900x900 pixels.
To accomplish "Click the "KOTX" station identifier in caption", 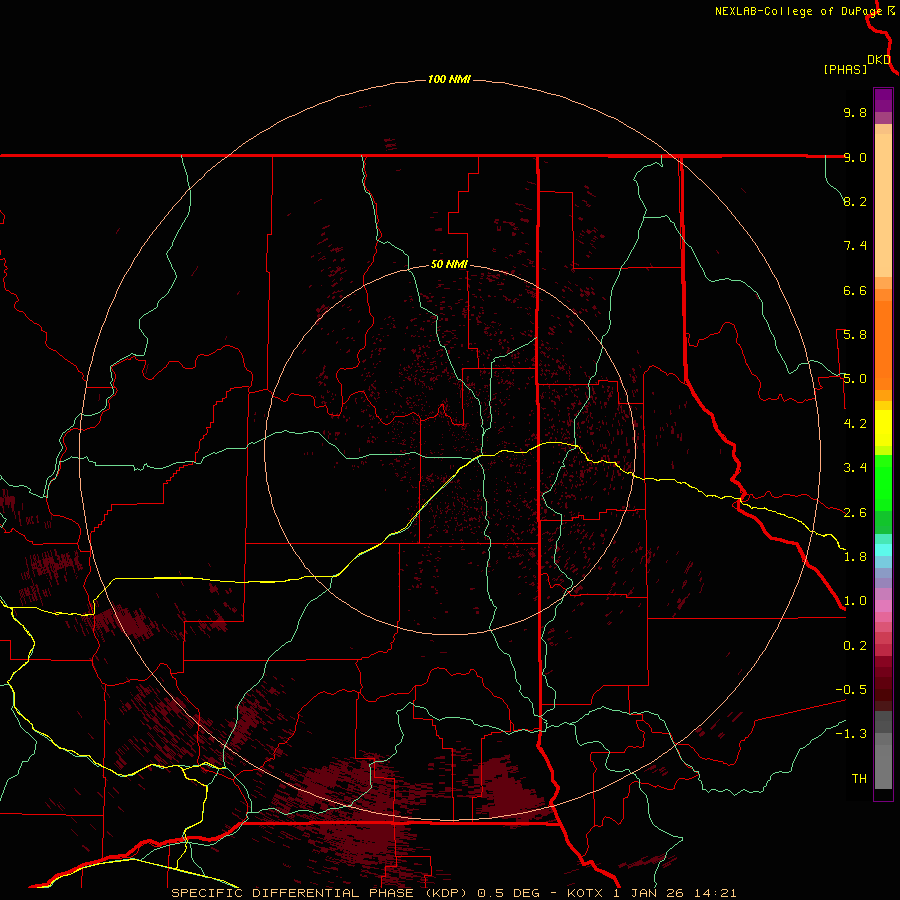I will pos(585,893).
